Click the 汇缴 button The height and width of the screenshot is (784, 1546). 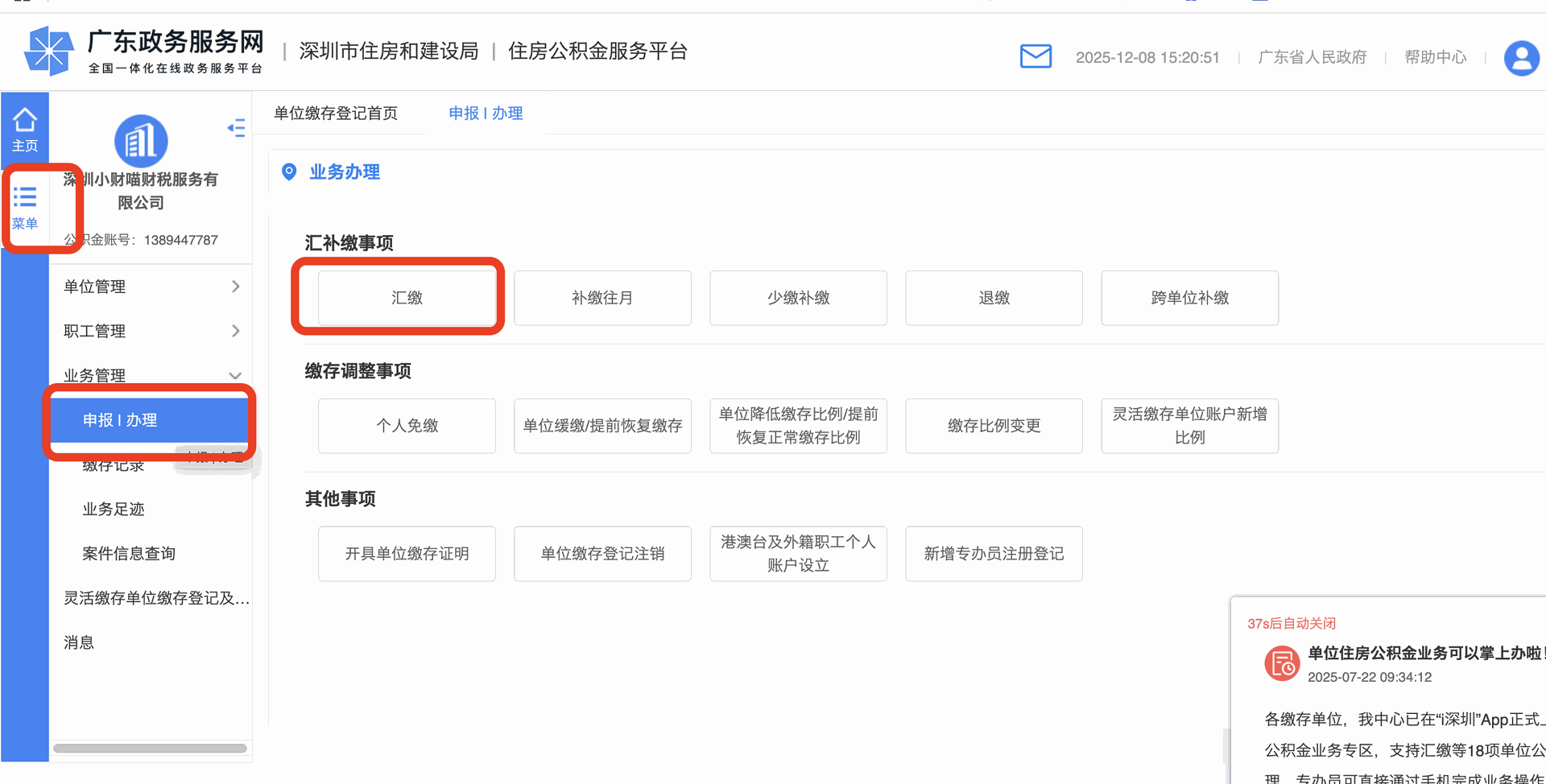coord(407,298)
